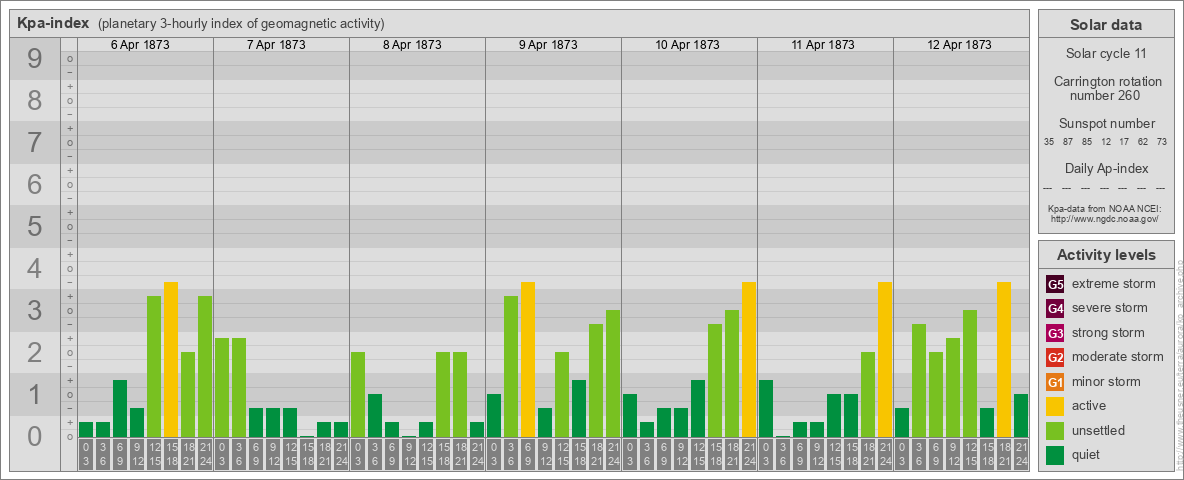Click the yellow active bar on 6 Apr 1873

tap(171, 359)
